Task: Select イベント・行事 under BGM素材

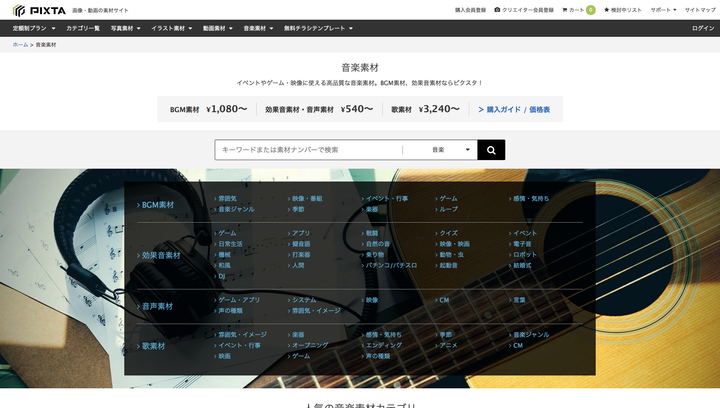Action: coord(384,199)
